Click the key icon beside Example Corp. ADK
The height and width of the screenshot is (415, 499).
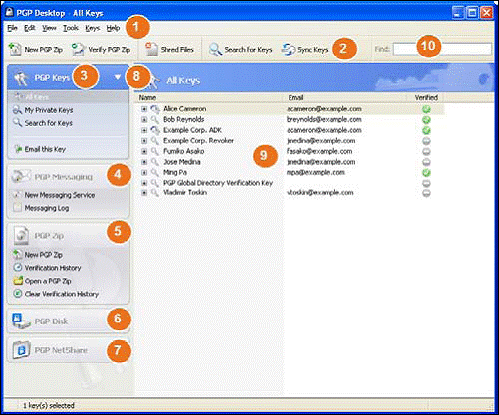coord(155,130)
